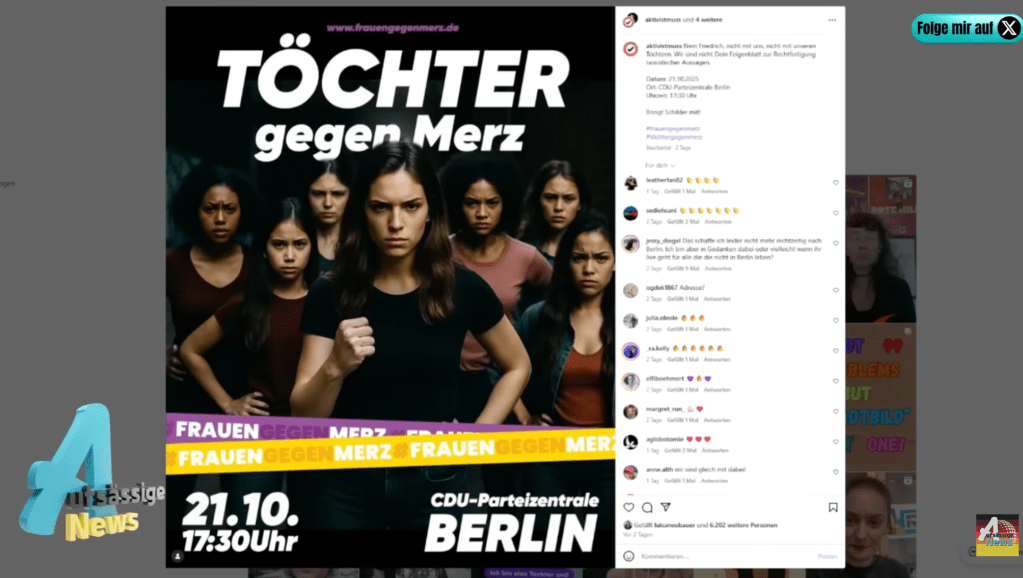Reply to ogdek1867's comment via Antworten
Viewport: 1023px width, 578px height.
[717, 299]
